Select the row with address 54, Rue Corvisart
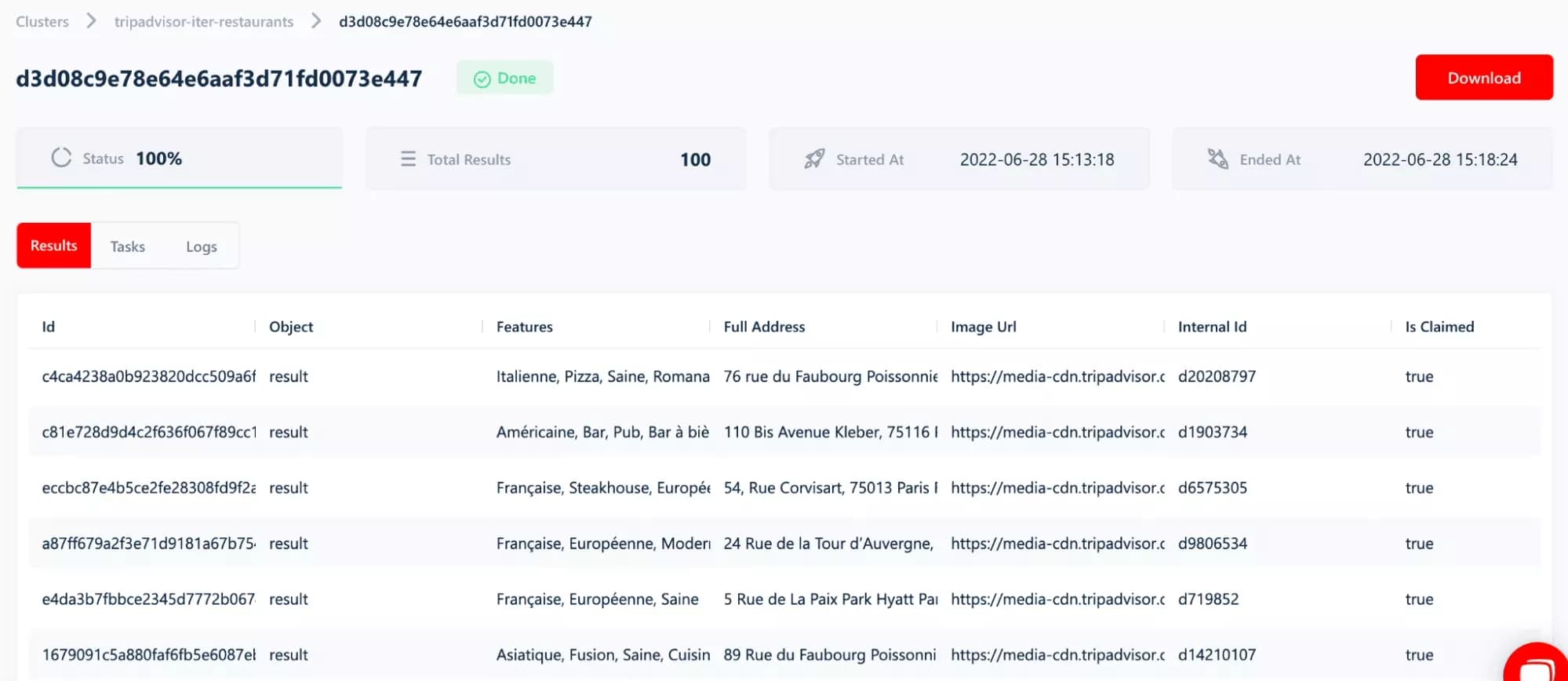 pyautogui.click(x=784, y=487)
